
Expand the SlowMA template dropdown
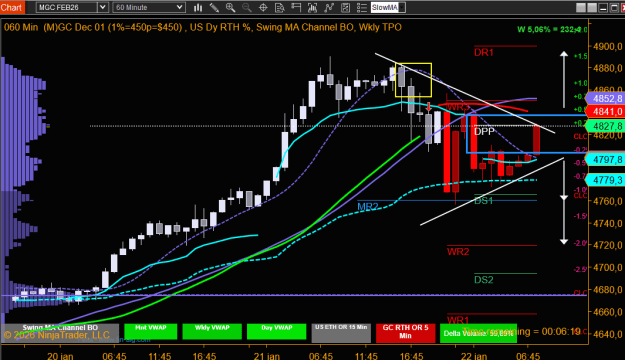pos(402,7)
